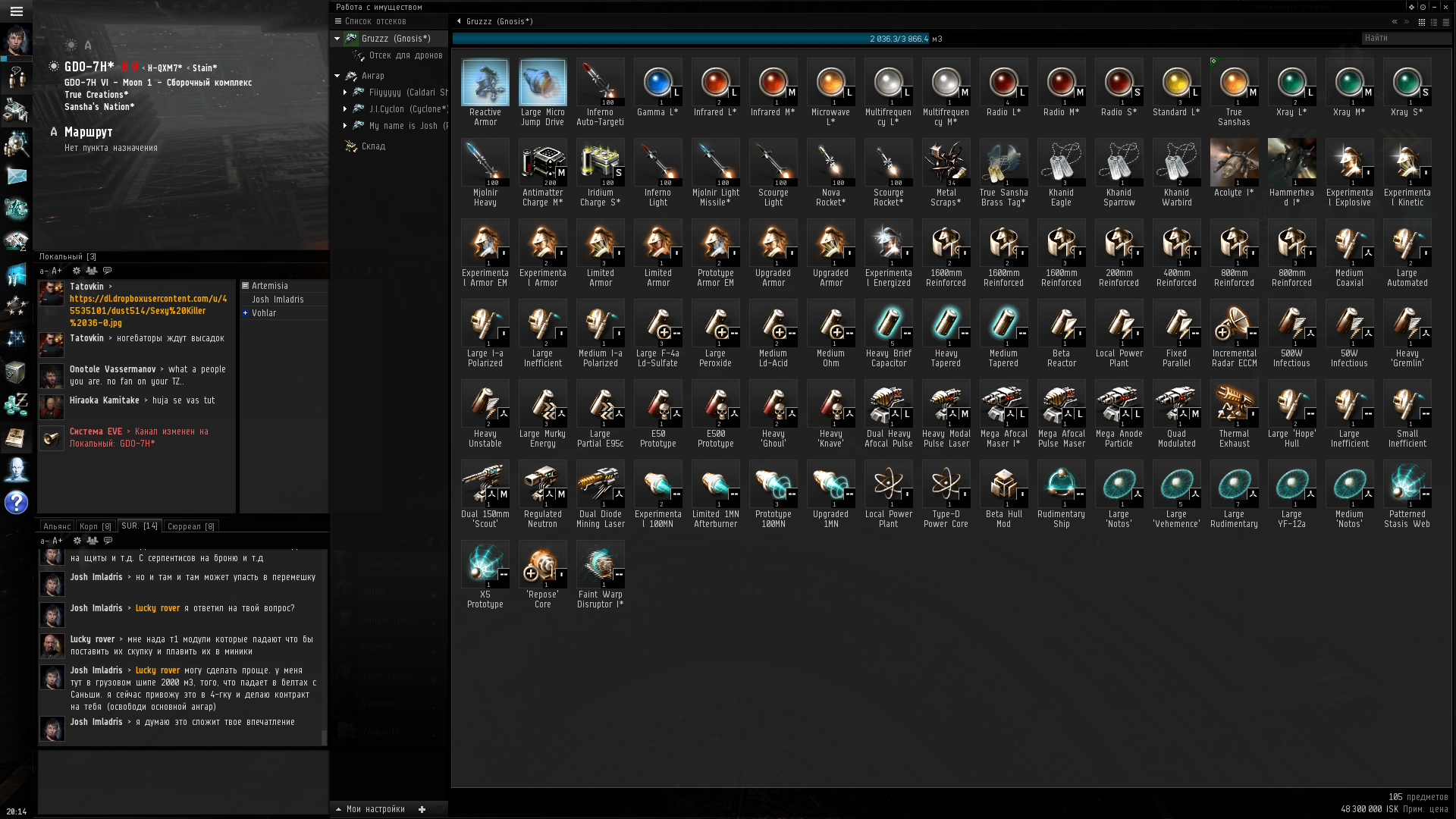Select the Acolyte I drone item
The width and height of the screenshot is (1456, 819).
pyautogui.click(x=1235, y=168)
